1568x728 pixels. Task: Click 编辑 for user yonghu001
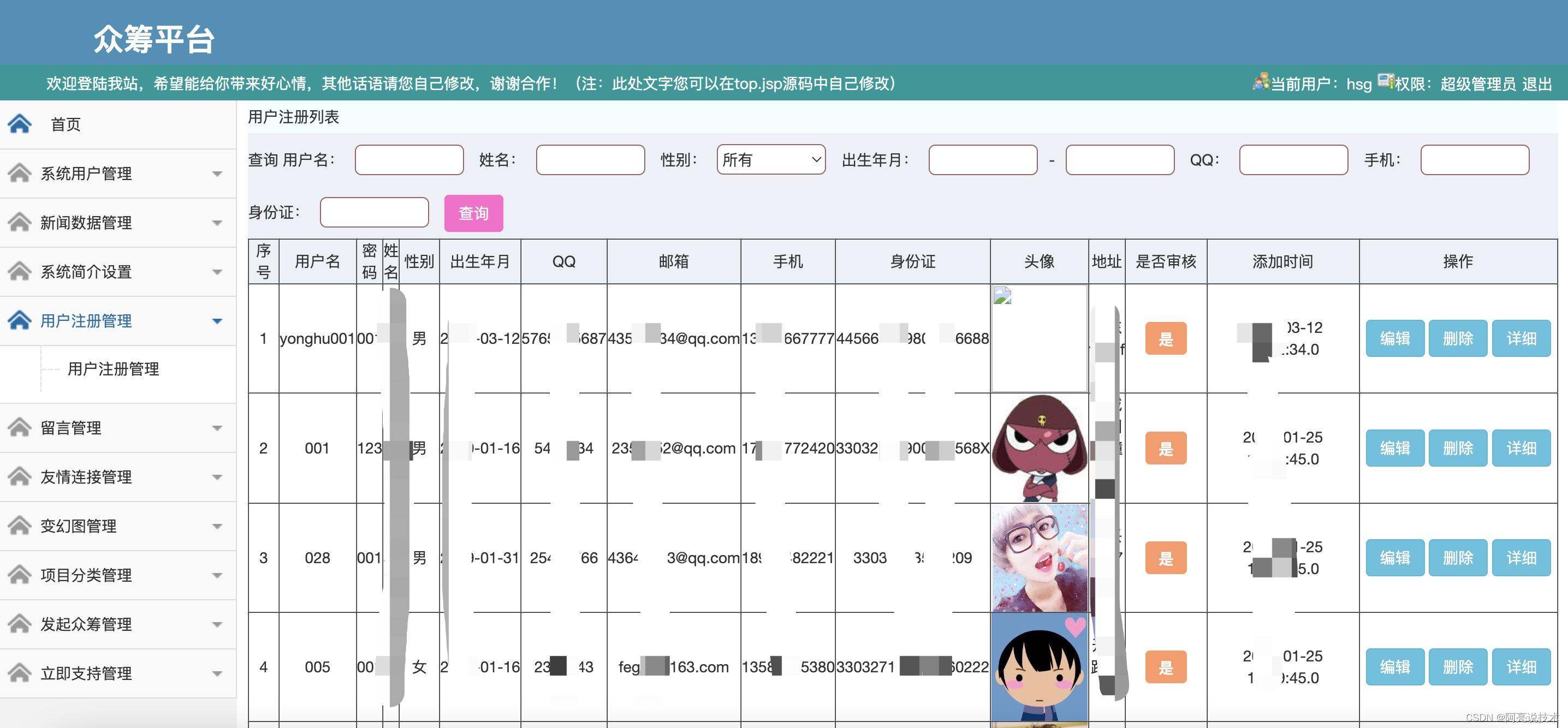click(x=1394, y=339)
